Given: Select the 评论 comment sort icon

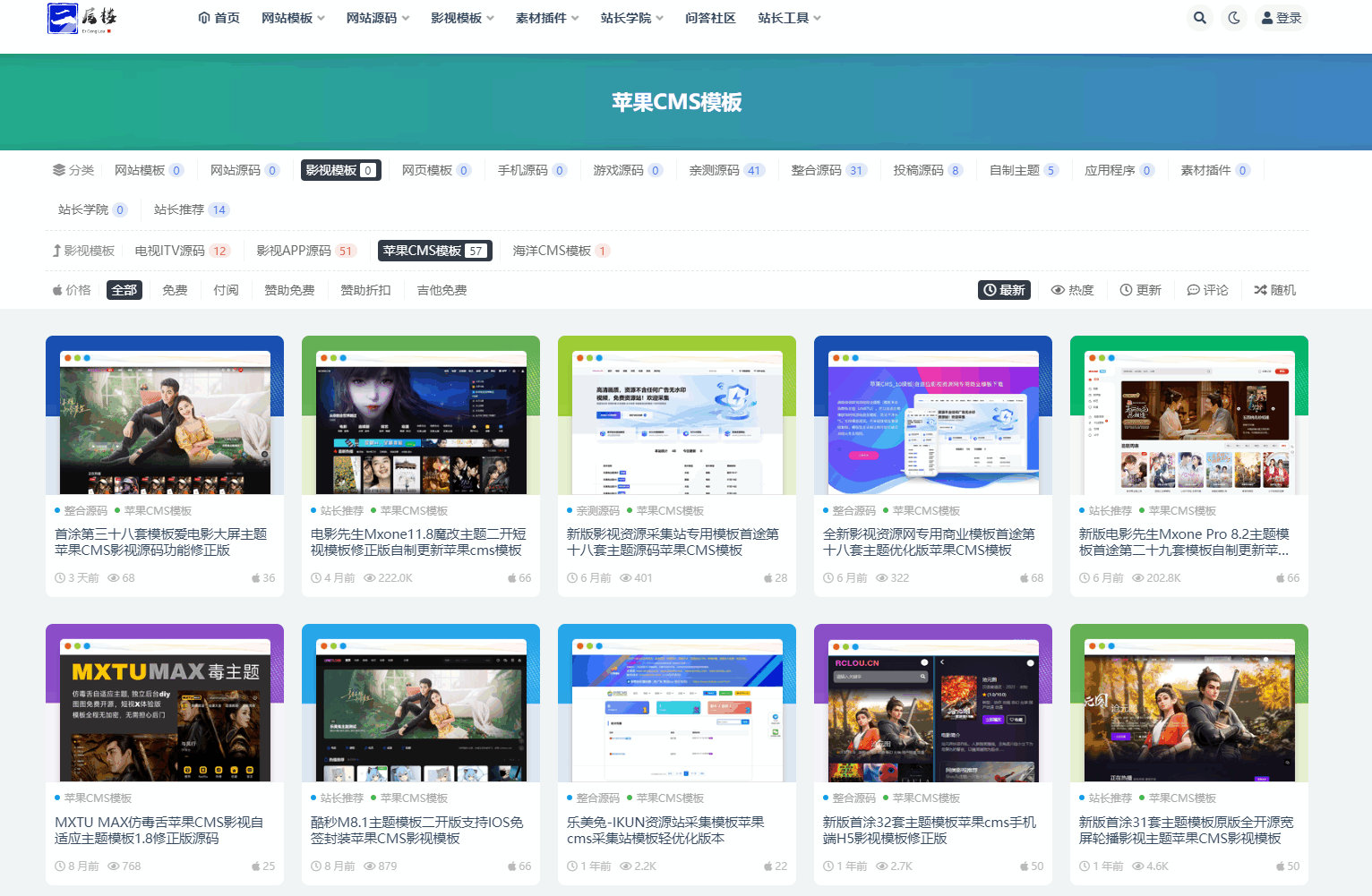Looking at the screenshot, I should coord(1193,289).
